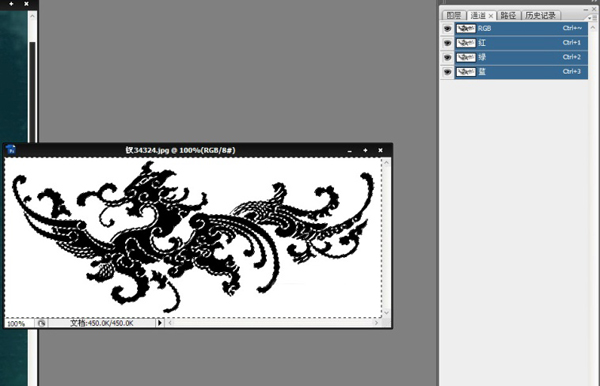Close the 34324.jpg document window

tap(380, 151)
